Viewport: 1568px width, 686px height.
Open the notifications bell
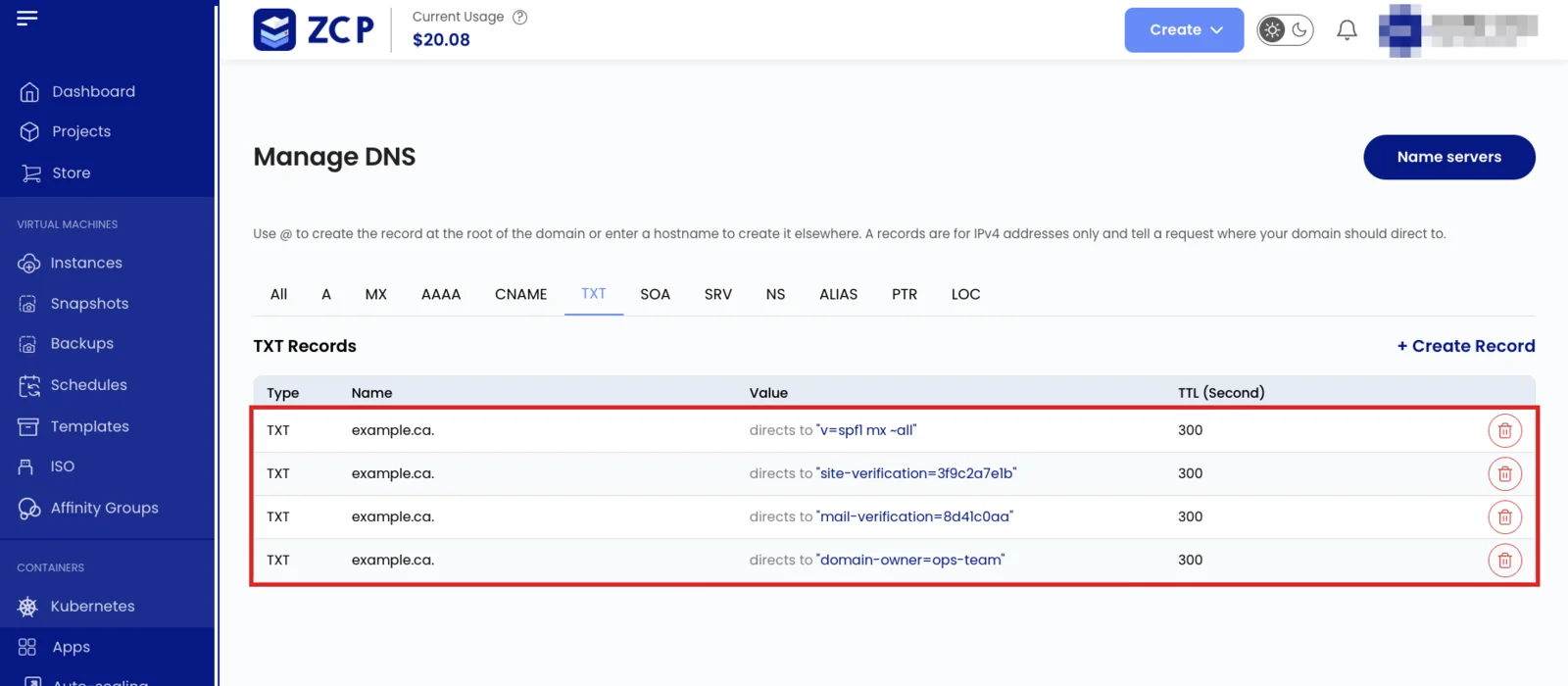pos(1347,30)
